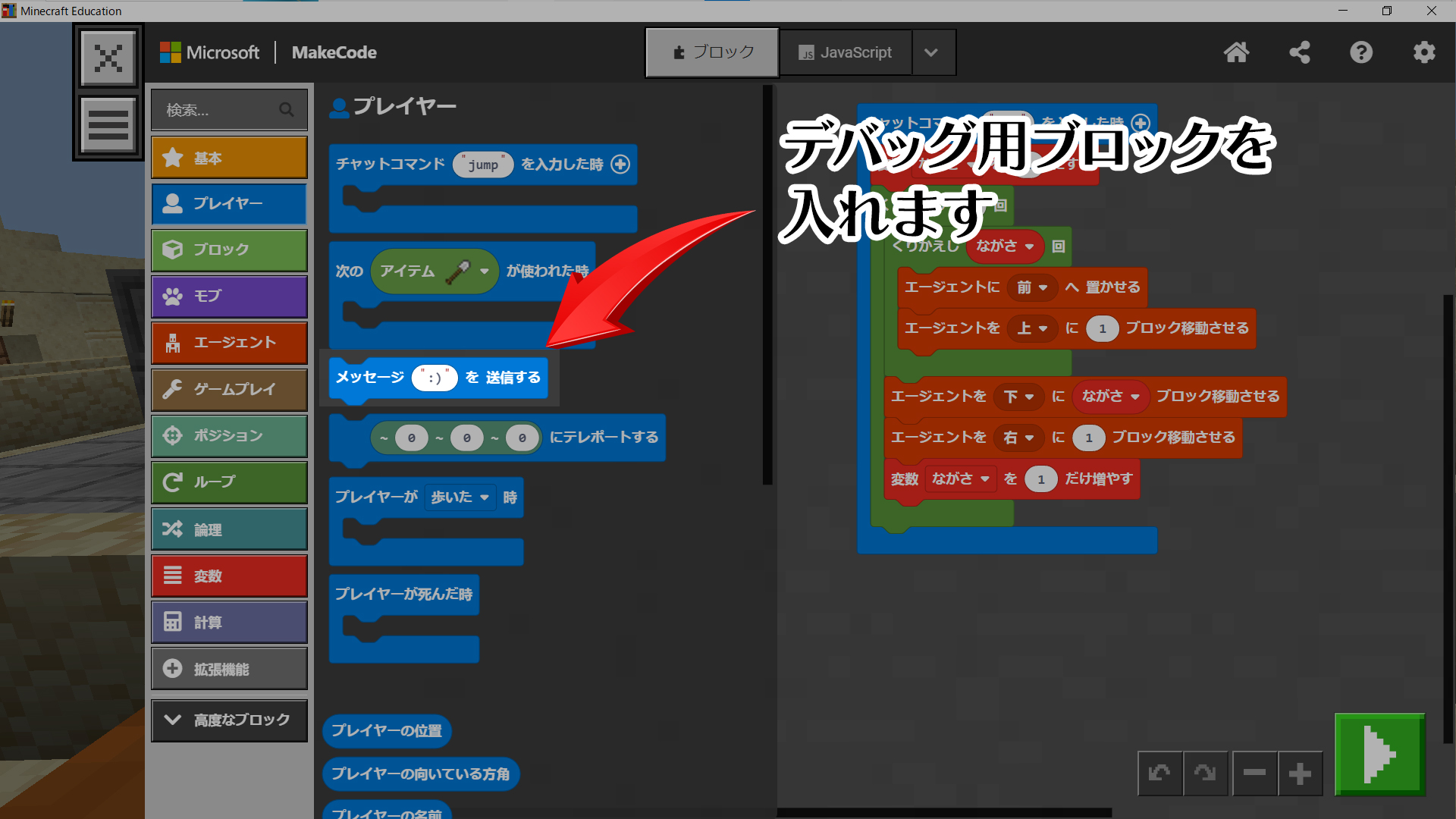Click the Home icon in header
Viewport: 1456px width, 819px height.
(1236, 52)
